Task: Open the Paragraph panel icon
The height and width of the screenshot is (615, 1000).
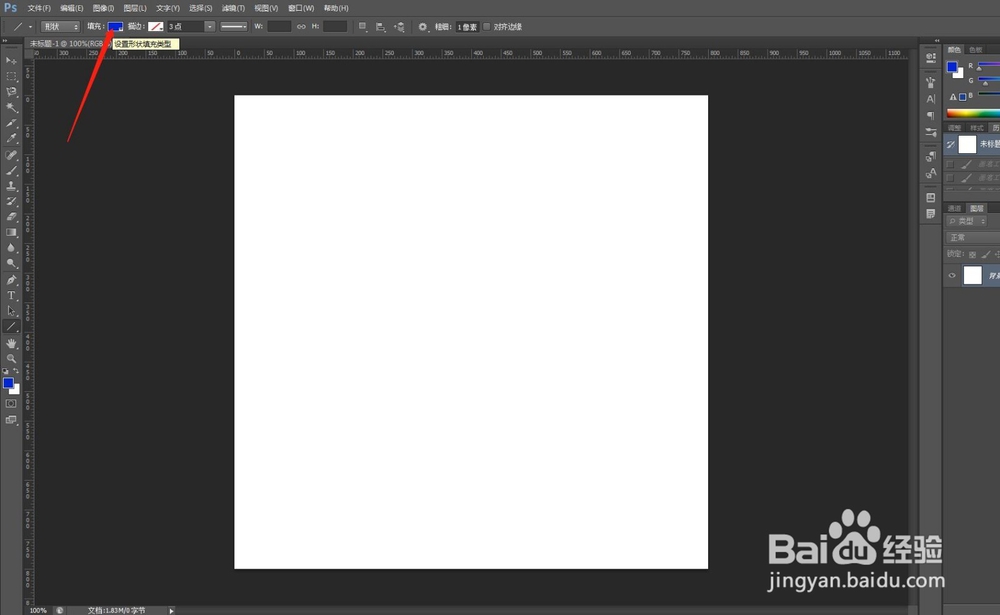Action: (x=930, y=115)
